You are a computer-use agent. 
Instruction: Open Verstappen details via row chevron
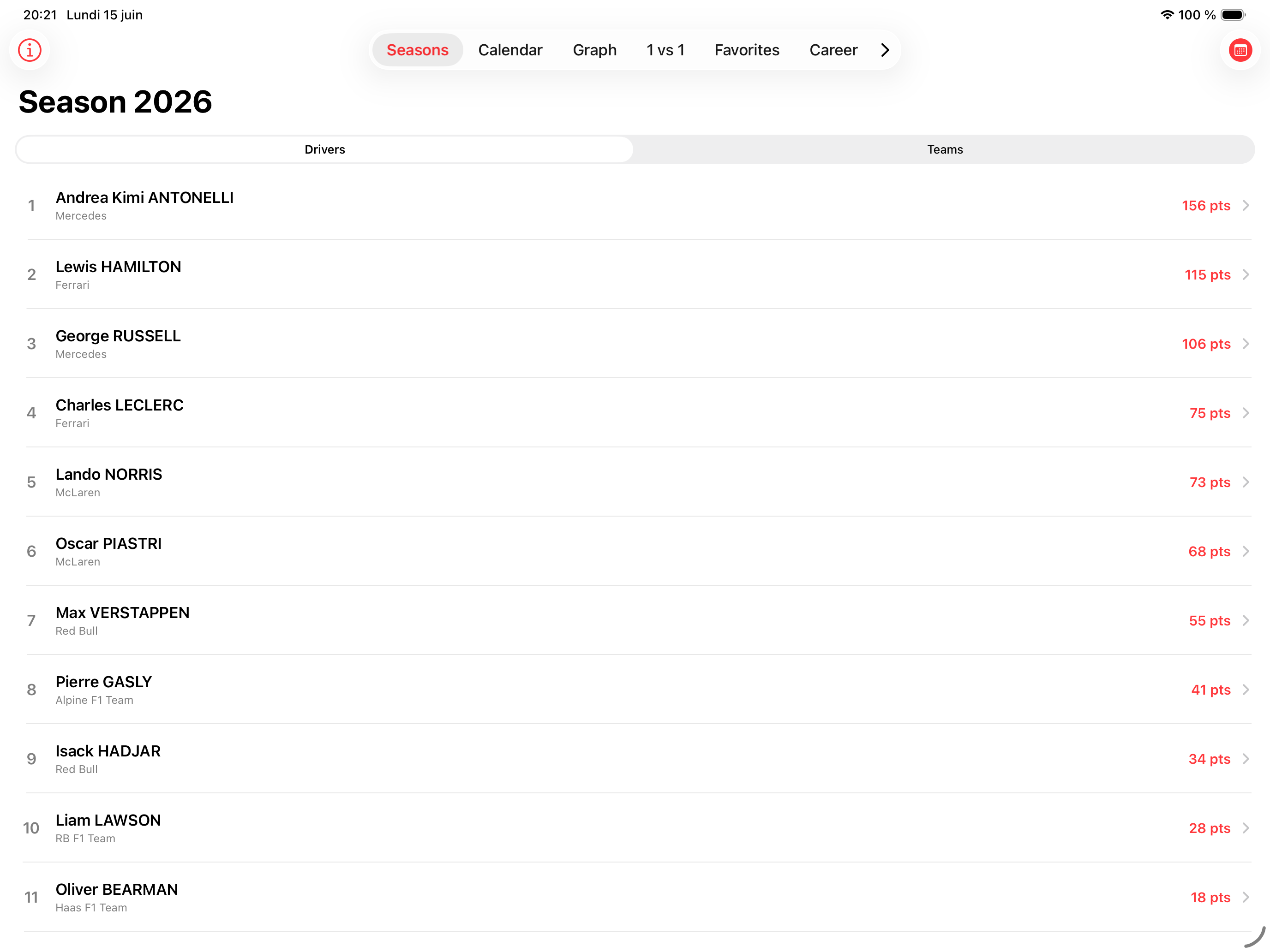[x=1246, y=620]
